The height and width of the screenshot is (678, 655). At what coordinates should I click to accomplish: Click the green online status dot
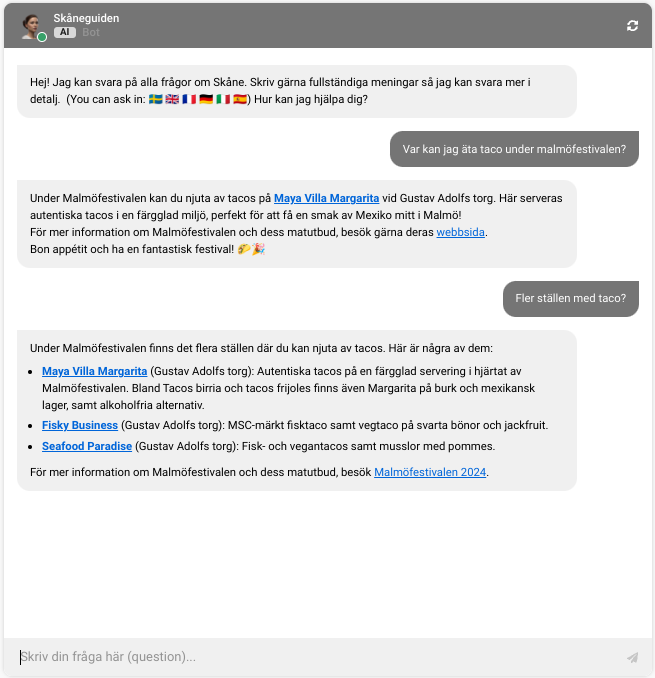[42, 37]
